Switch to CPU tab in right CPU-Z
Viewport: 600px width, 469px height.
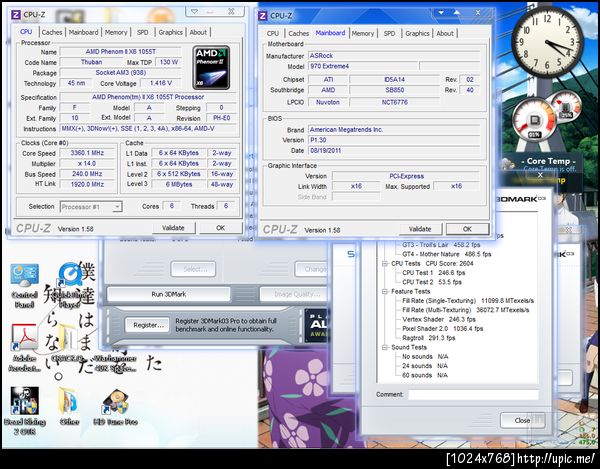(273, 34)
